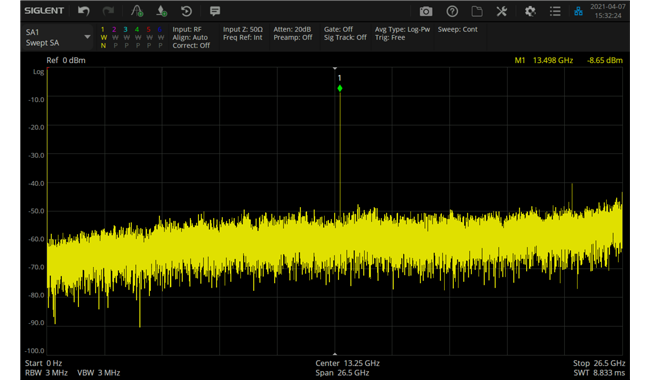This screenshot has width=650, height=380.
Task: Open the list menu icon
Action: (x=555, y=12)
